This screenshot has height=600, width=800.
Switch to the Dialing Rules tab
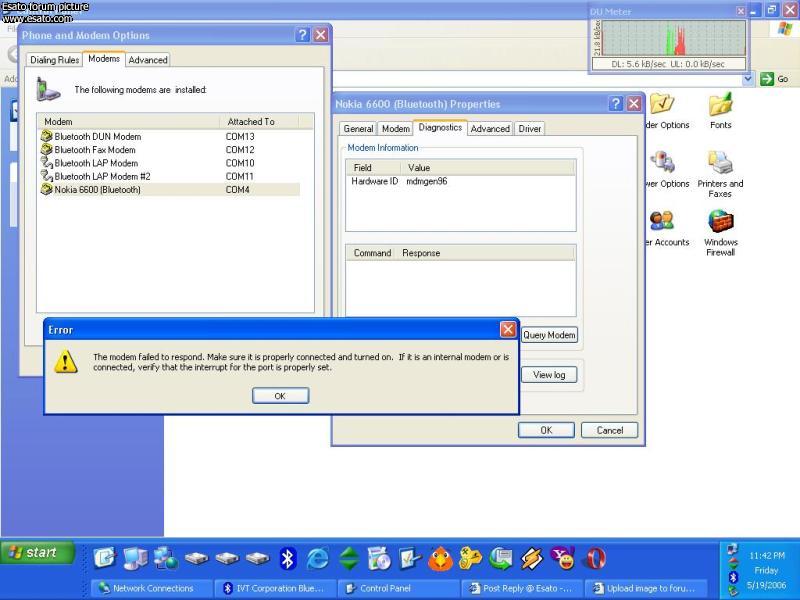click(55, 60)
